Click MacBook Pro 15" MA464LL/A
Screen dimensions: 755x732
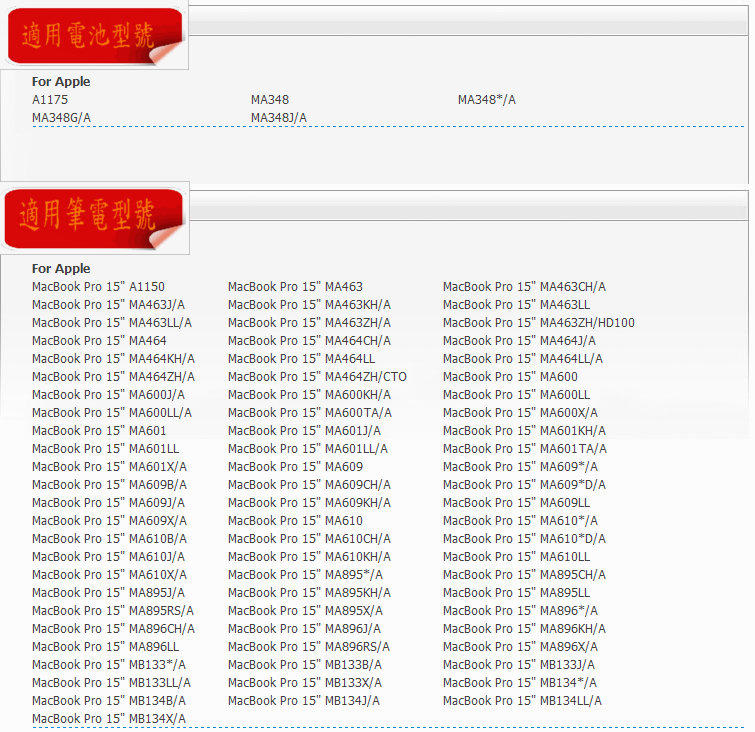[523, 358]
